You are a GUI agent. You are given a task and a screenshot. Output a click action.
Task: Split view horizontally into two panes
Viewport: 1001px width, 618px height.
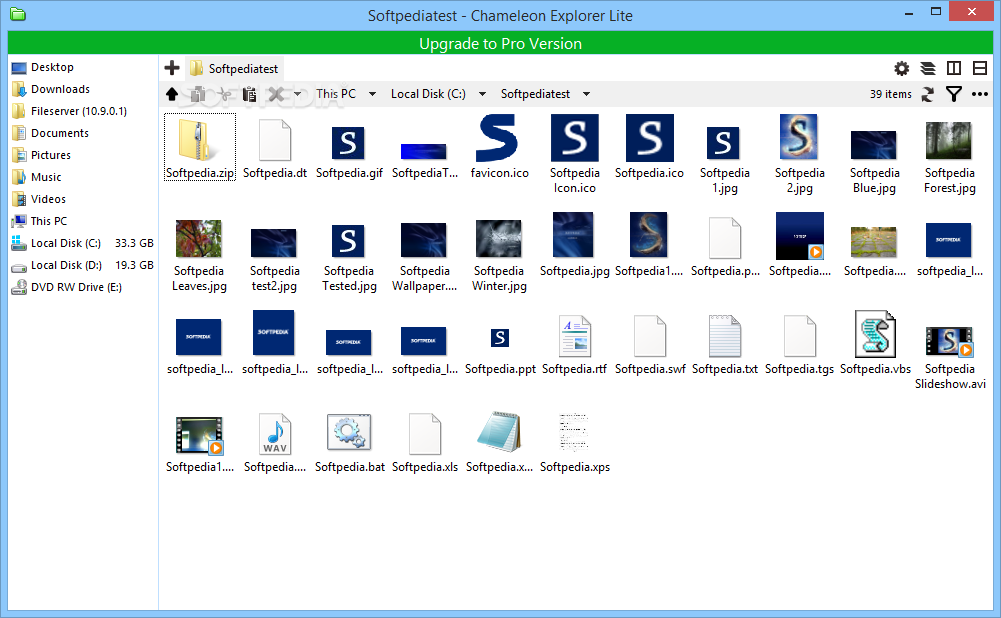(x=980, y=68)
